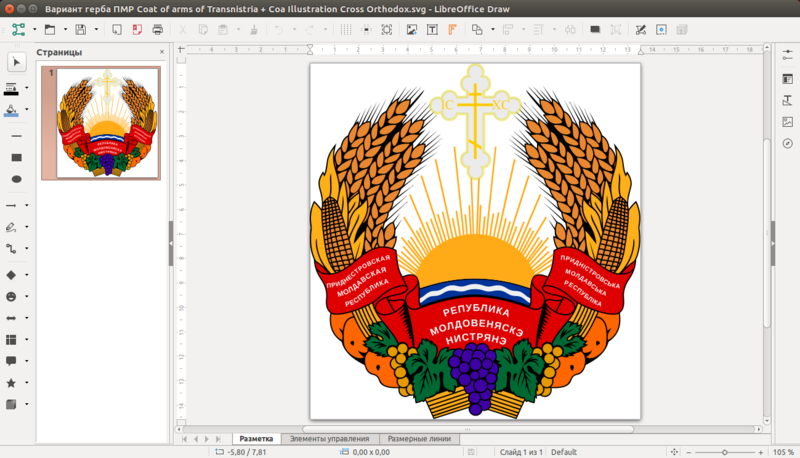Toggle Helplines While Moving icon
Viewport: 800px width, 458px height.
coord(366,30)
